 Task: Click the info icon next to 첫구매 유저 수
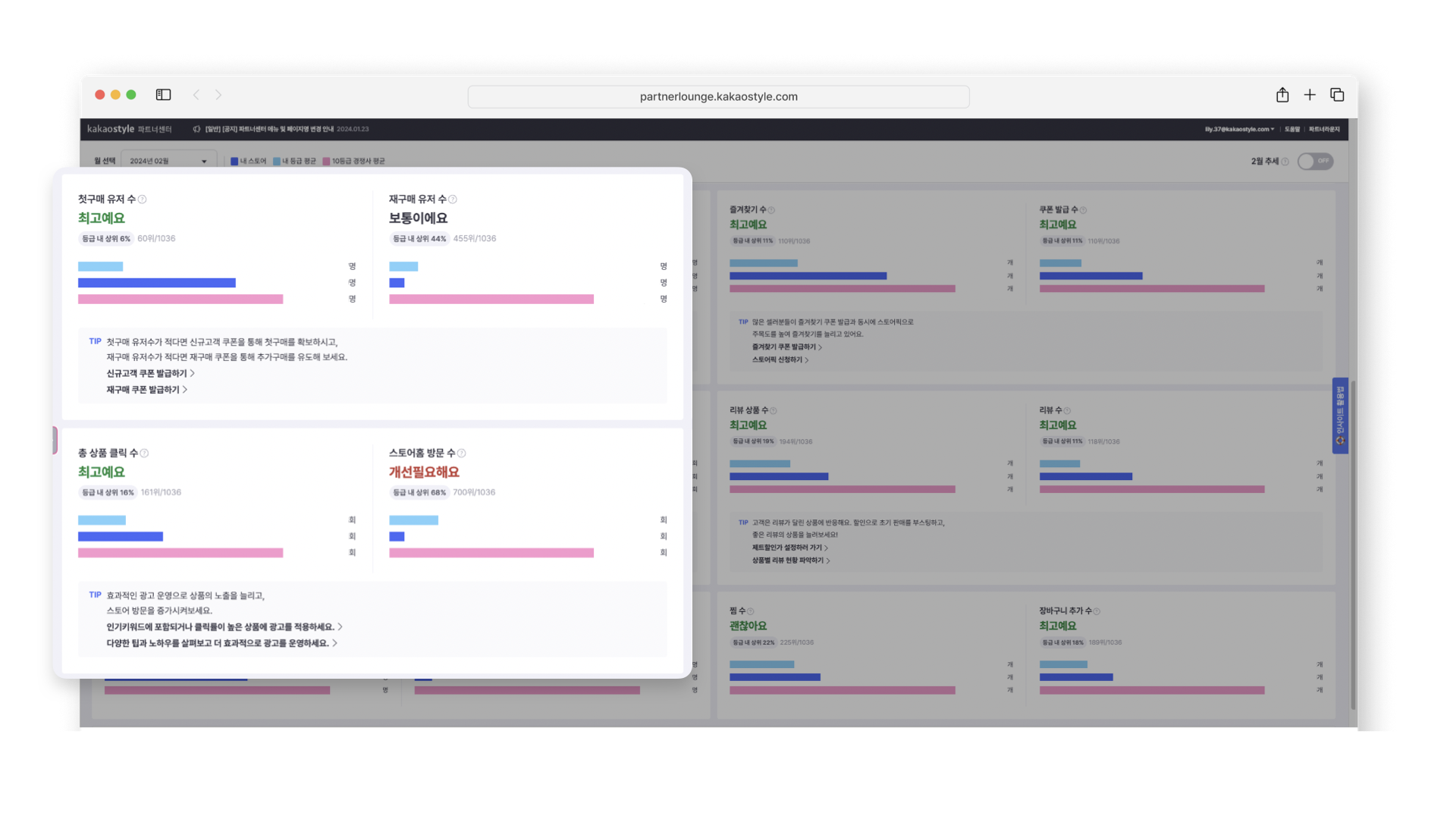(142, 199)
